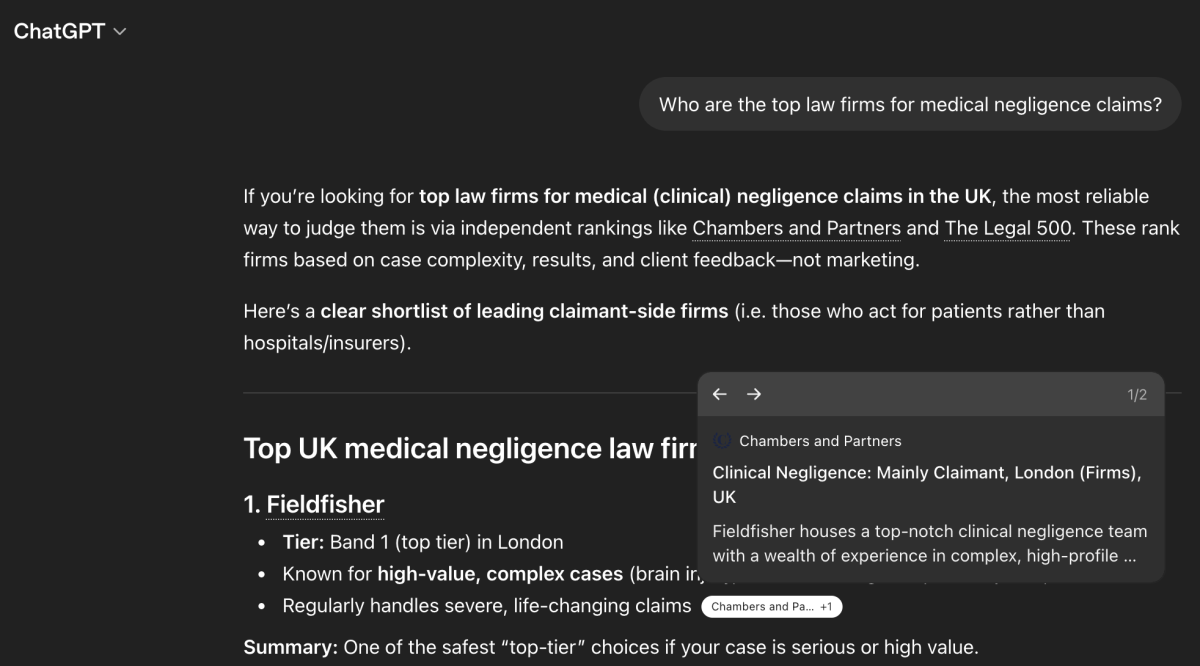Open the ChatGPT model selector
Image resolution: width=1200 pixels, height=666 pixels.
[69, 31]
